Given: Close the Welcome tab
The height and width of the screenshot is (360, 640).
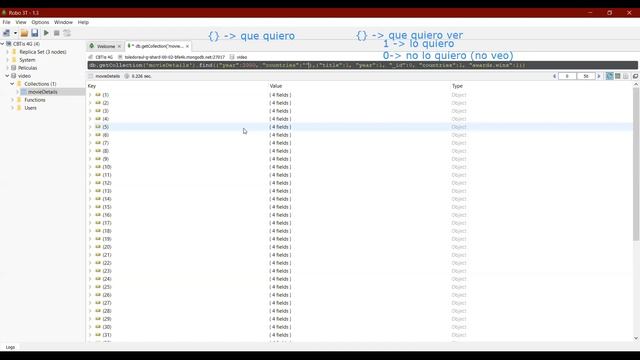Looking at the screenshot, I should [x=119, y=47].
